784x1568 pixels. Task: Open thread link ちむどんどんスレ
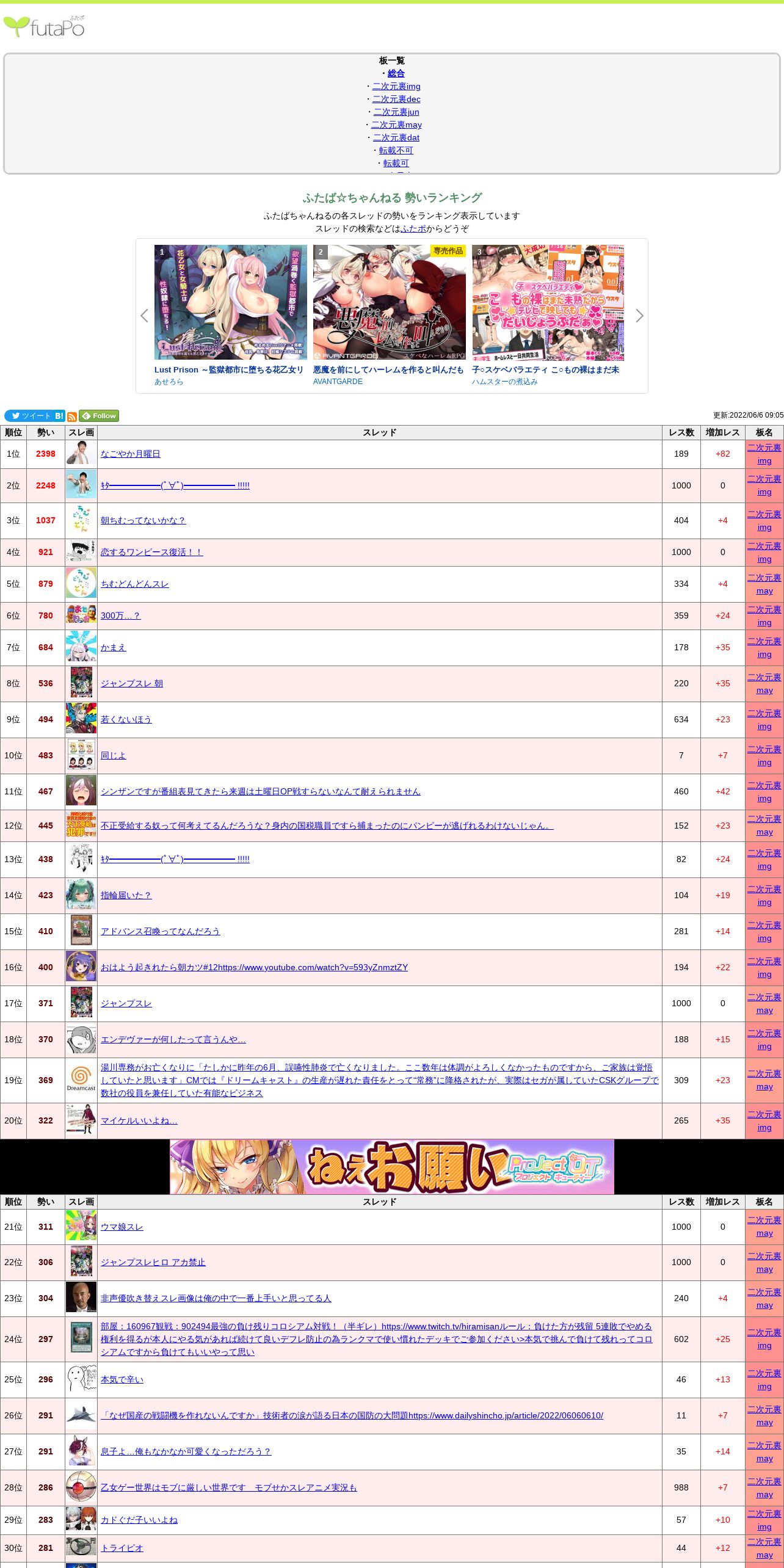point(135,584)
